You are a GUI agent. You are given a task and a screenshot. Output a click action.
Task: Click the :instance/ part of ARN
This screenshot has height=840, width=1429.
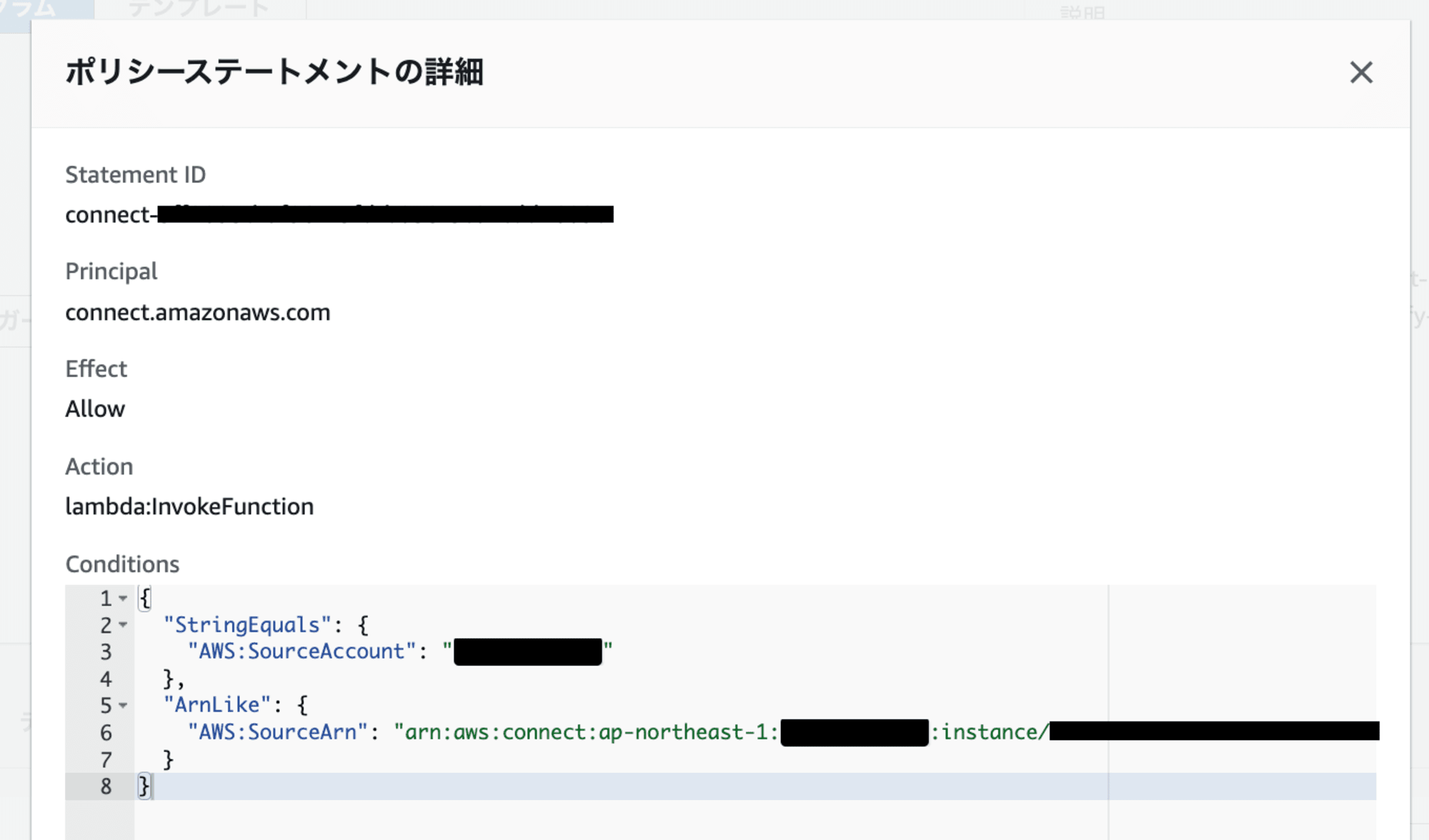tap(990, 732)
